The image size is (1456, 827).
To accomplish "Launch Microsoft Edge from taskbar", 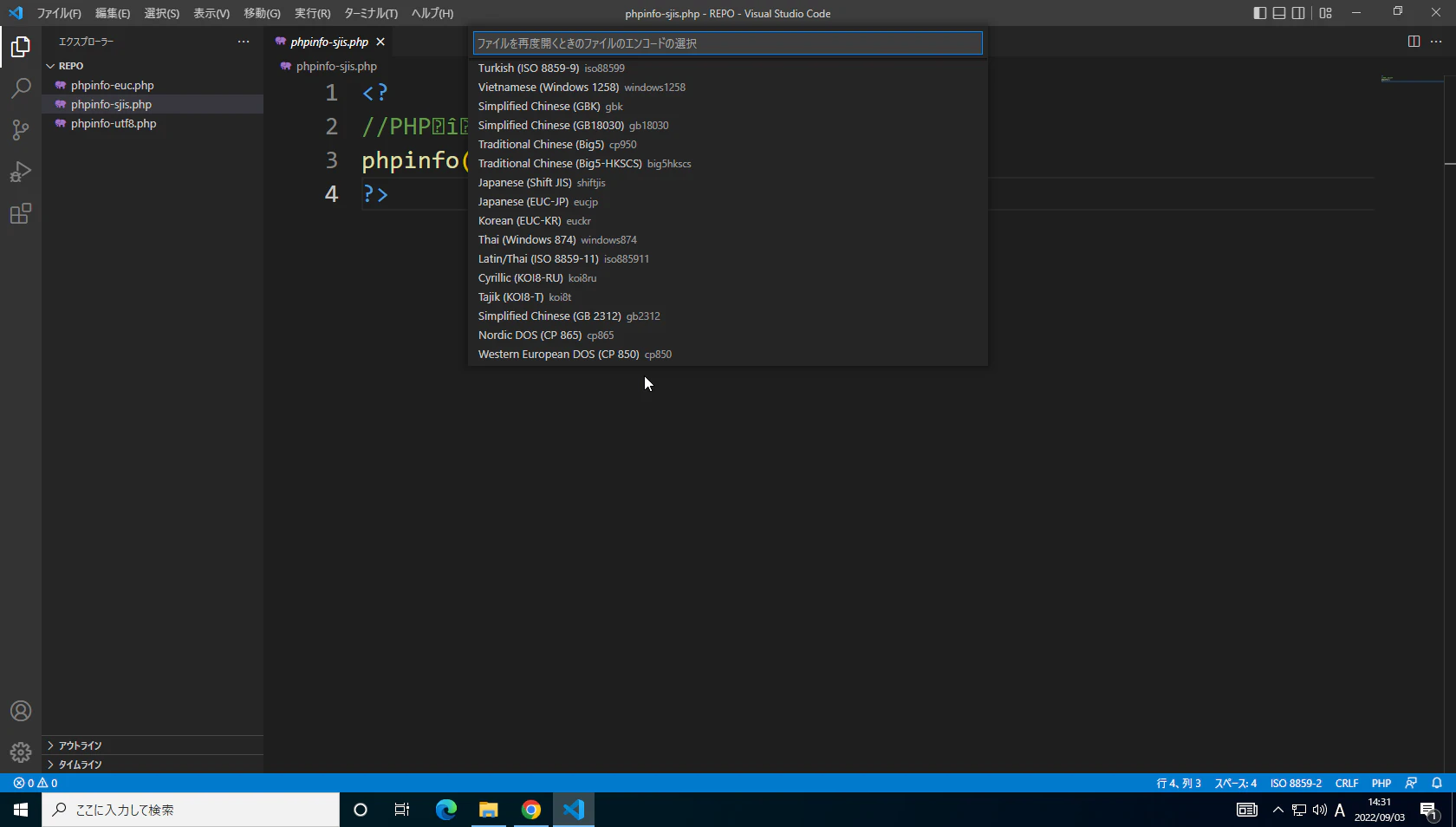I will coord(445,810).
